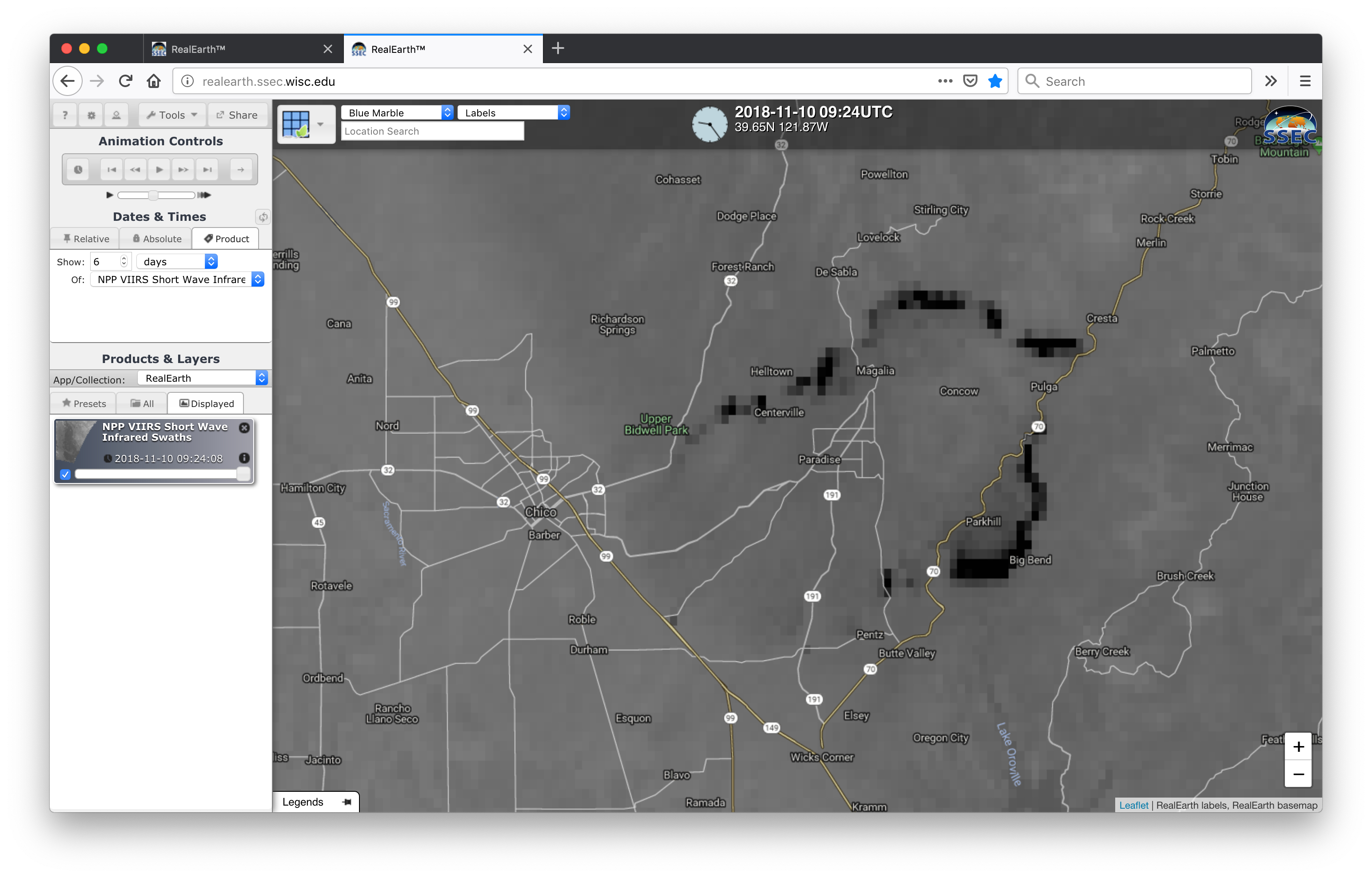The height and width of the screenshot is (878, 1372).
Task: Go forward in browser history
Action: tap(97, 81)
